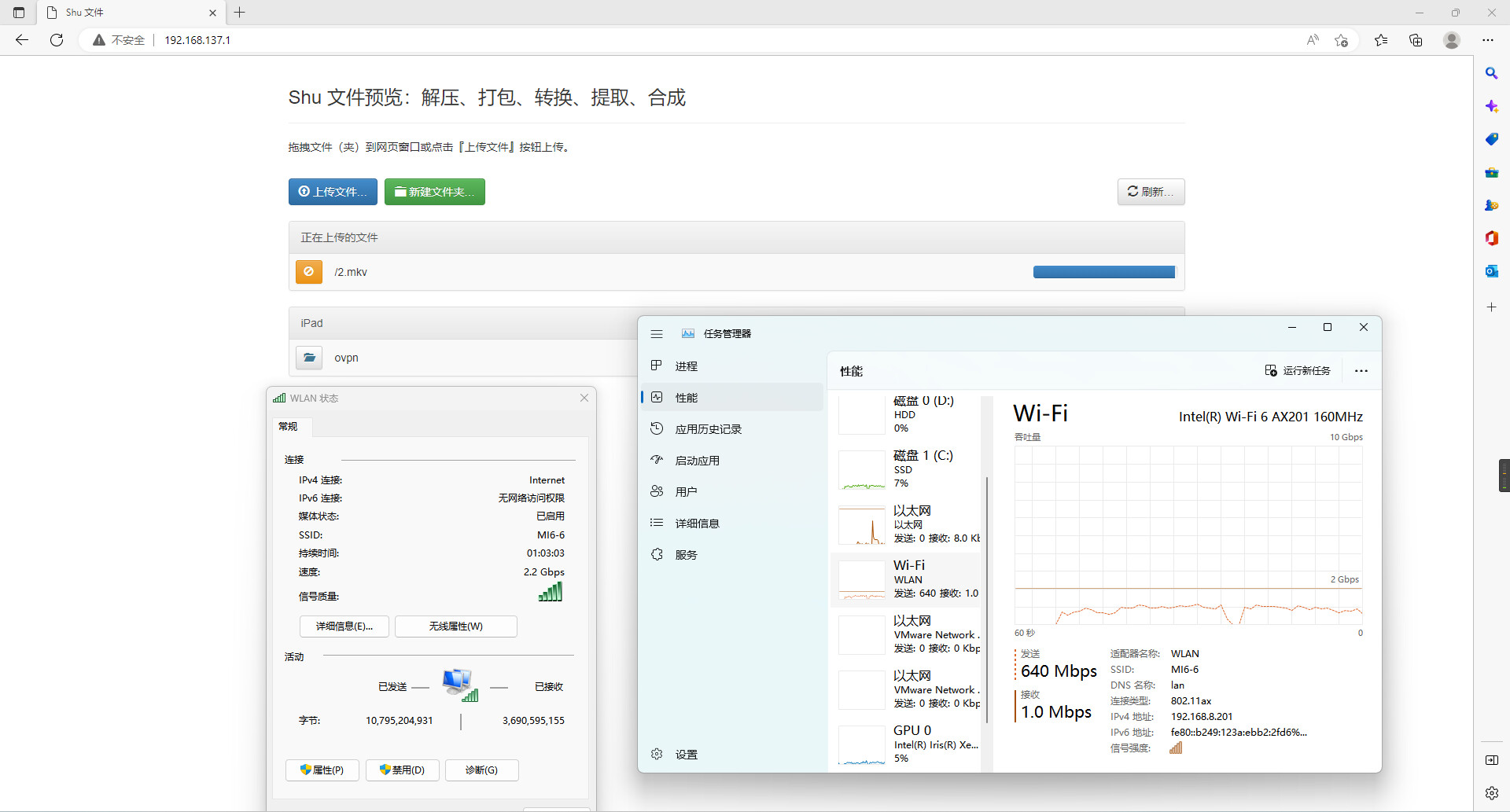
Task: Click the 2.2 Gbps speed value
Action: coord(544,572)
